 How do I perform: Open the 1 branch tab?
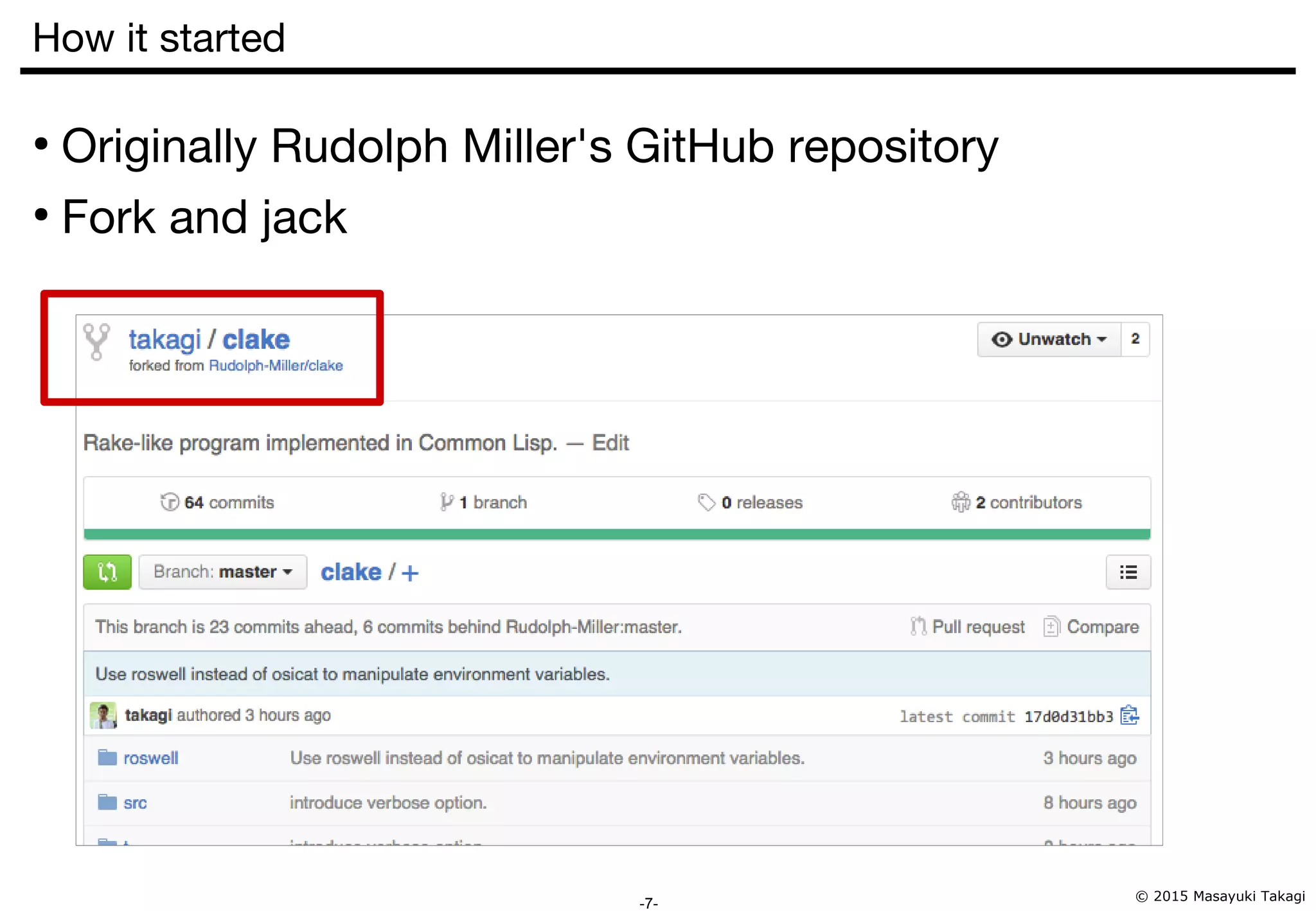(x=483, y=502)
